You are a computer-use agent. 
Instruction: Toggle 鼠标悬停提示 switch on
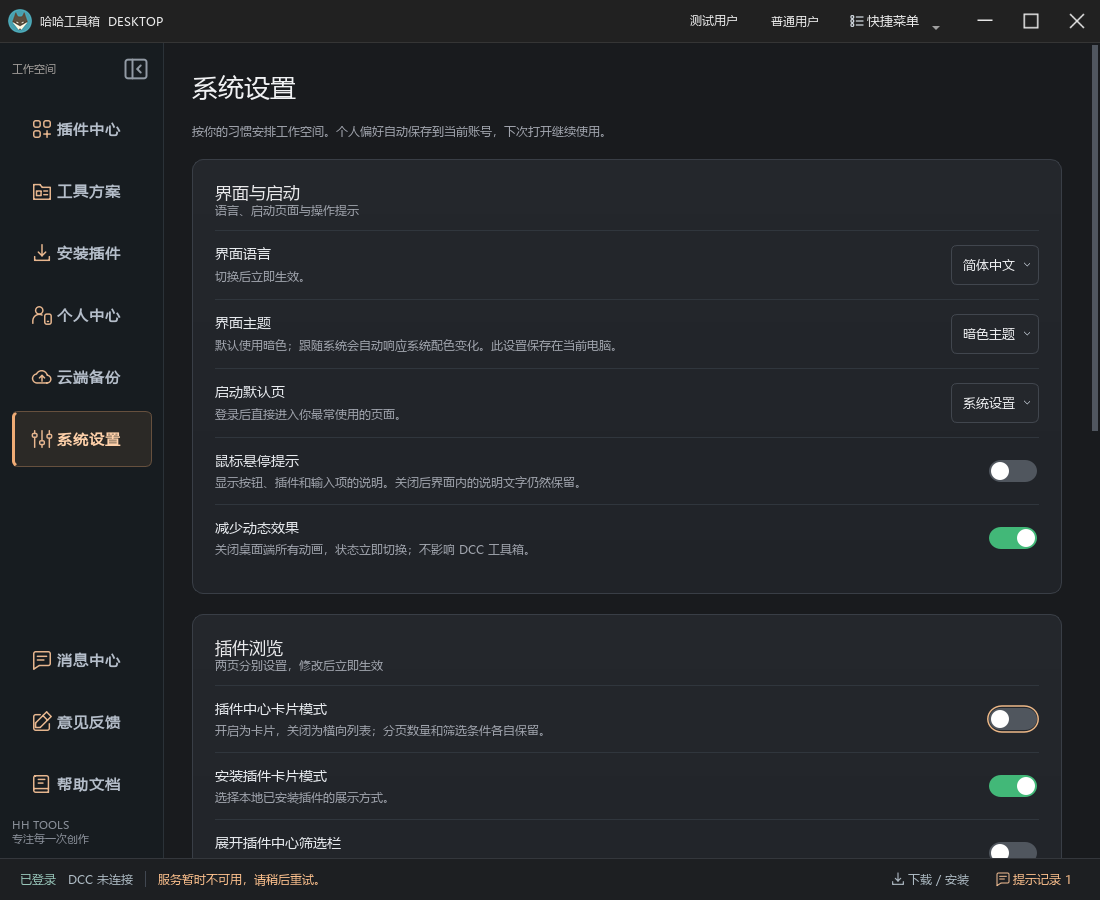point(1012,471)
